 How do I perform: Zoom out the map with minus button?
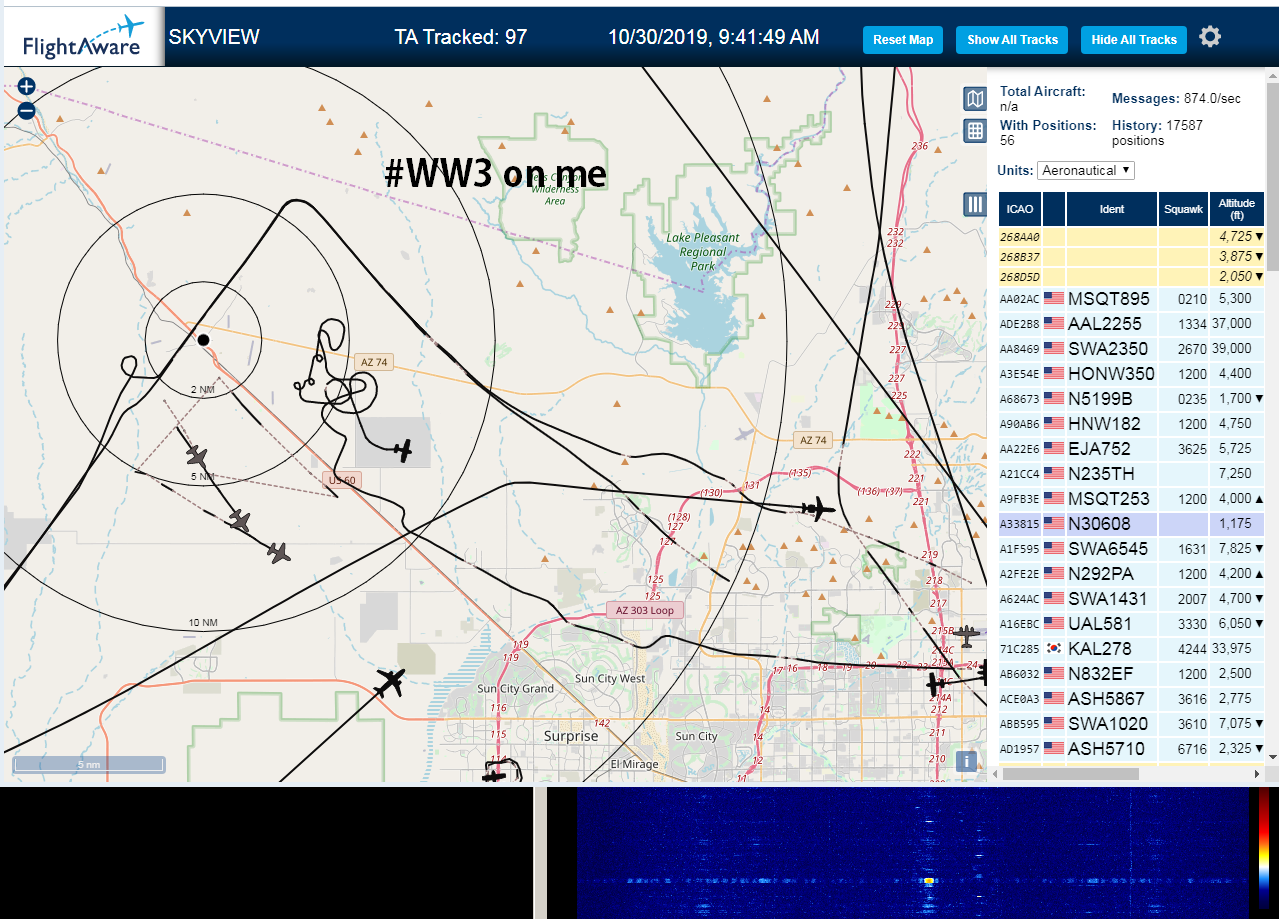click(x=26, y=111)
